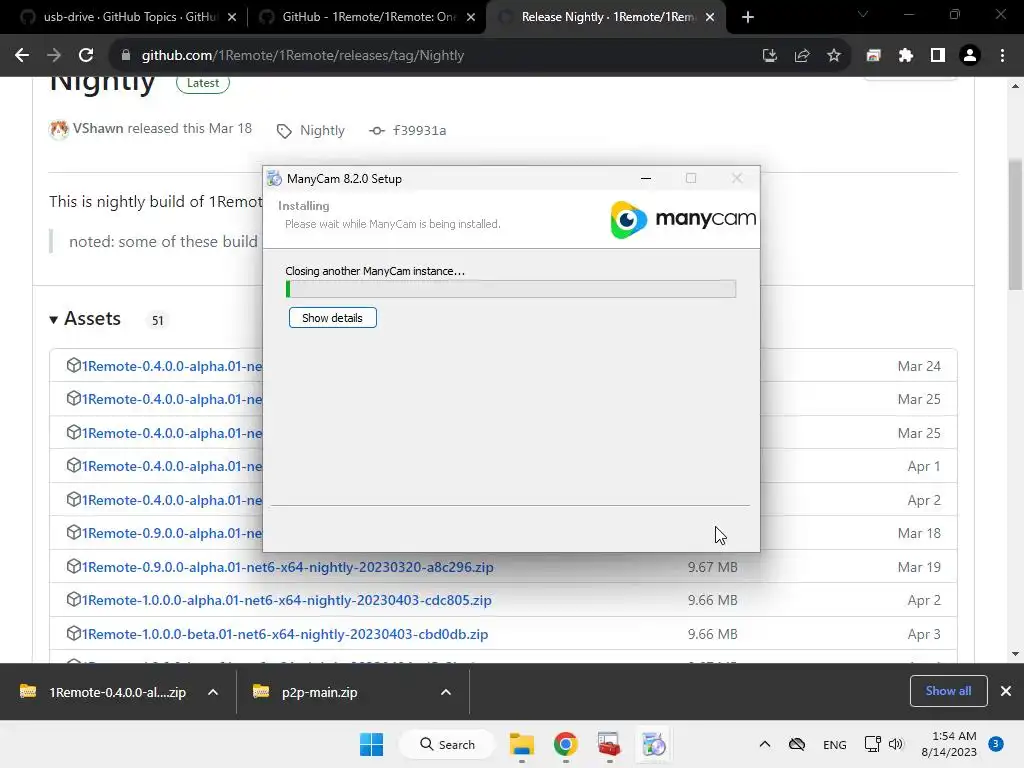Open the site lock icon in the address bar

[126, 56]
